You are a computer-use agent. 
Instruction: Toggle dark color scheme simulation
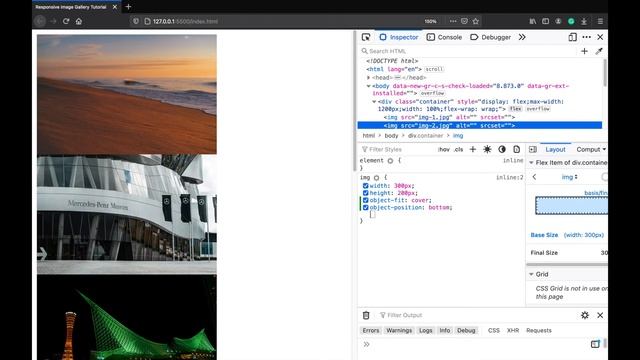click(x=502, y=149)
